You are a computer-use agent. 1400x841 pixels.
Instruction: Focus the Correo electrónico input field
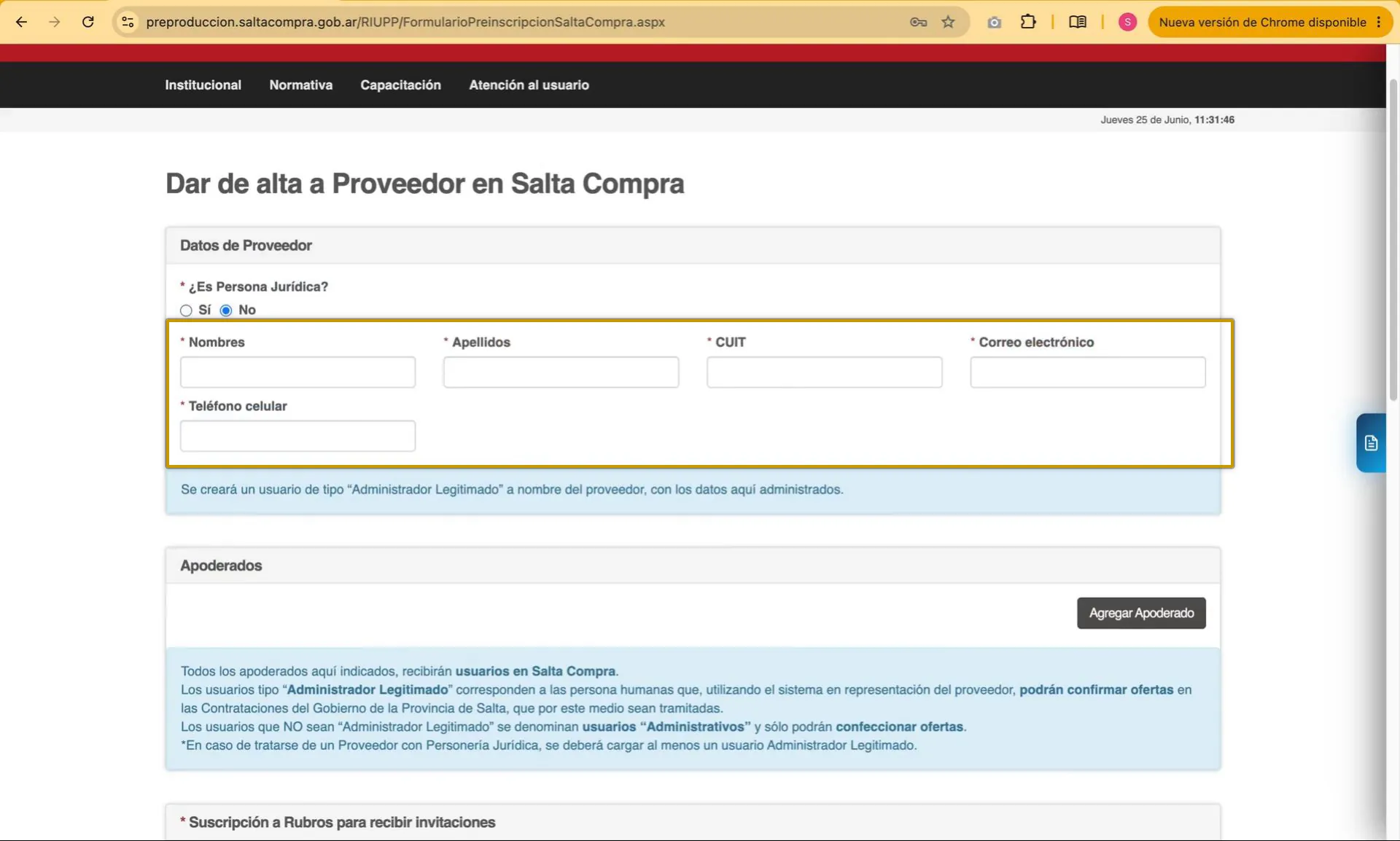pyautogui.click(x=1087, y=372)
